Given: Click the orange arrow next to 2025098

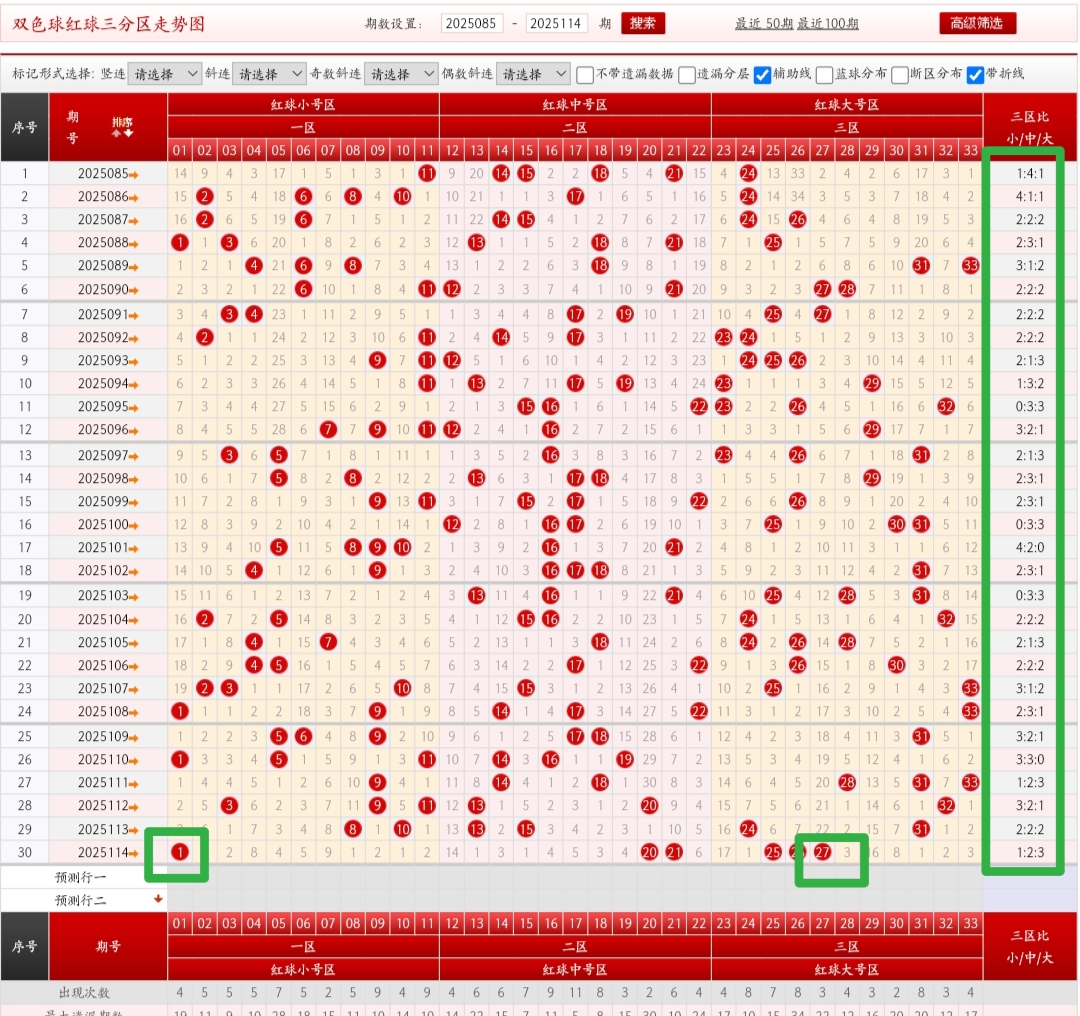Looking at the screenshot, I should pos(134,479).
